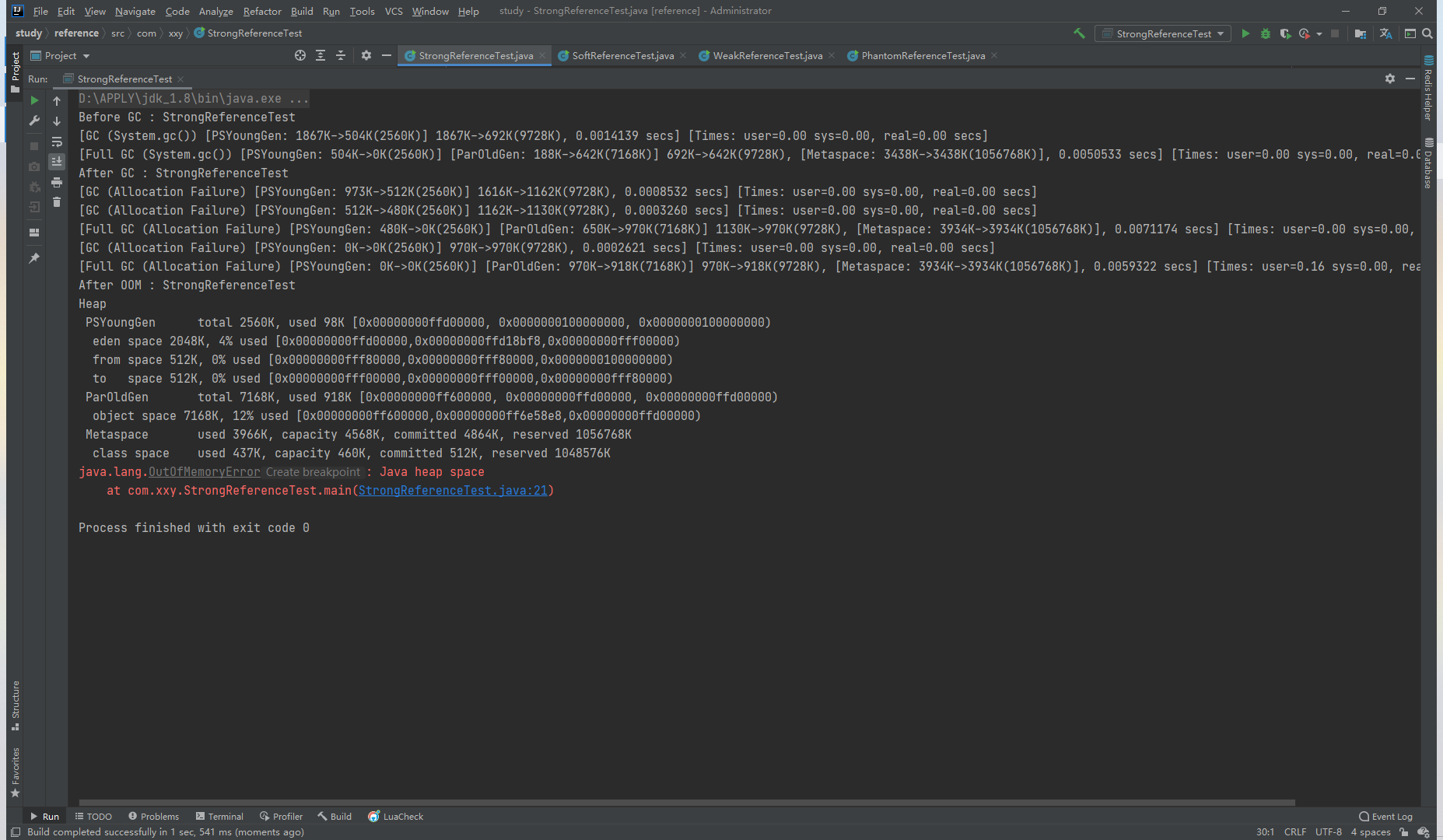Open Run Anything icon in toolbar
Screen dimensions: 1443x840
[1410, 33]
